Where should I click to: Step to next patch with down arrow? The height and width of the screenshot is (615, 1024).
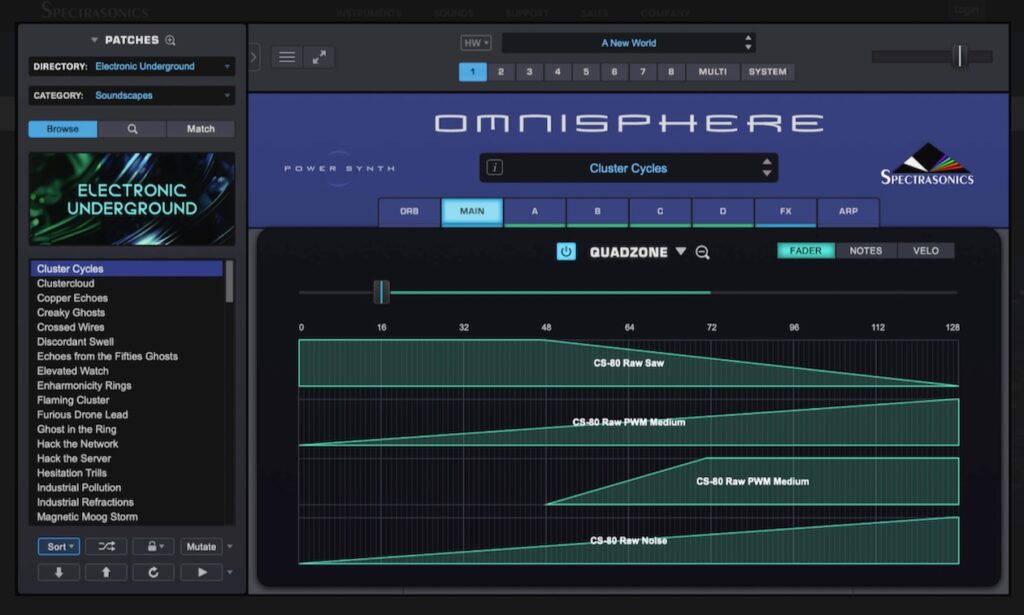(58, 572)
